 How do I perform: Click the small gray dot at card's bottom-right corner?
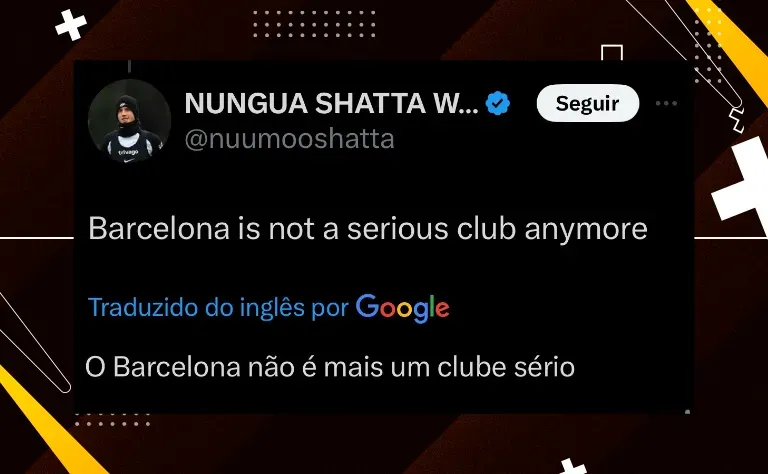pos(688,412)
